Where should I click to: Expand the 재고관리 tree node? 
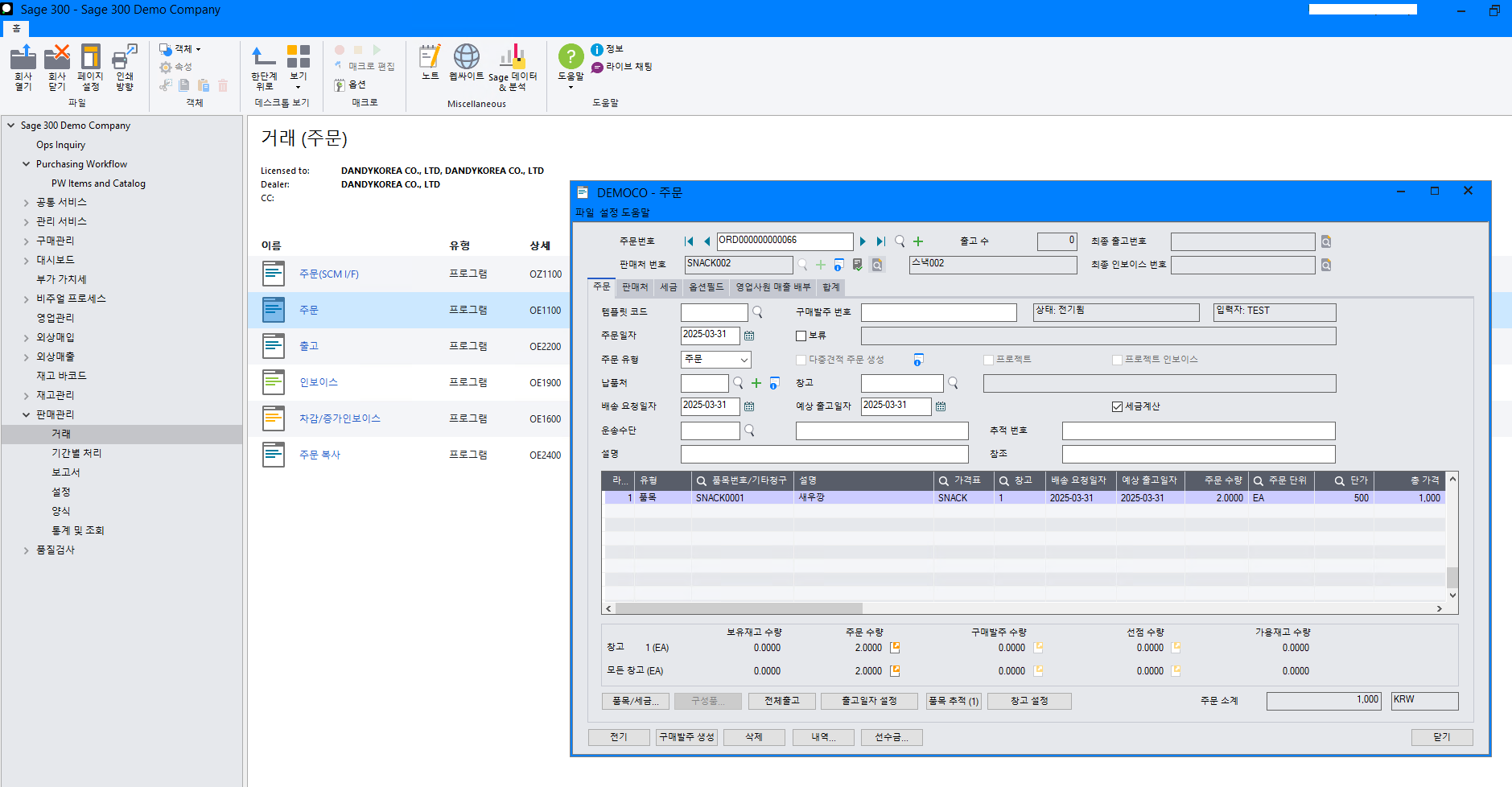(x=26, y=396)
